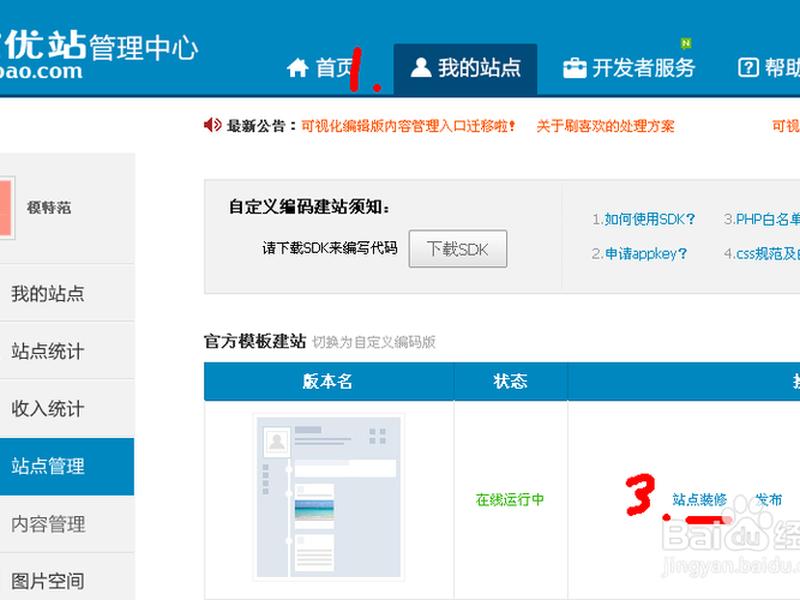Click the 优站管理中心 logo
This screenshot has height=600, width=800.
click(x=97, y=54)
